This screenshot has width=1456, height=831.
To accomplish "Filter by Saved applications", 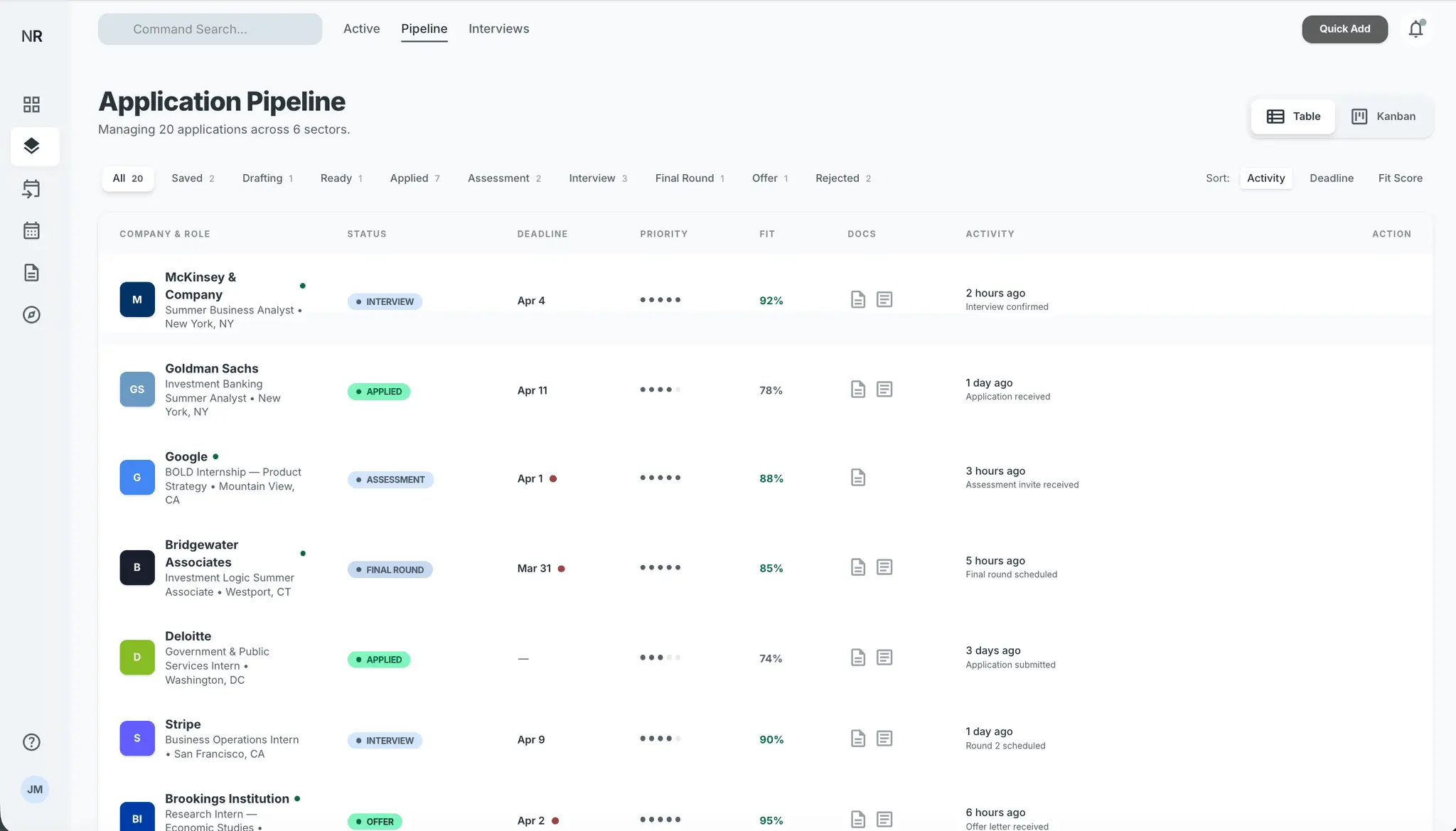I will point(193,178).
